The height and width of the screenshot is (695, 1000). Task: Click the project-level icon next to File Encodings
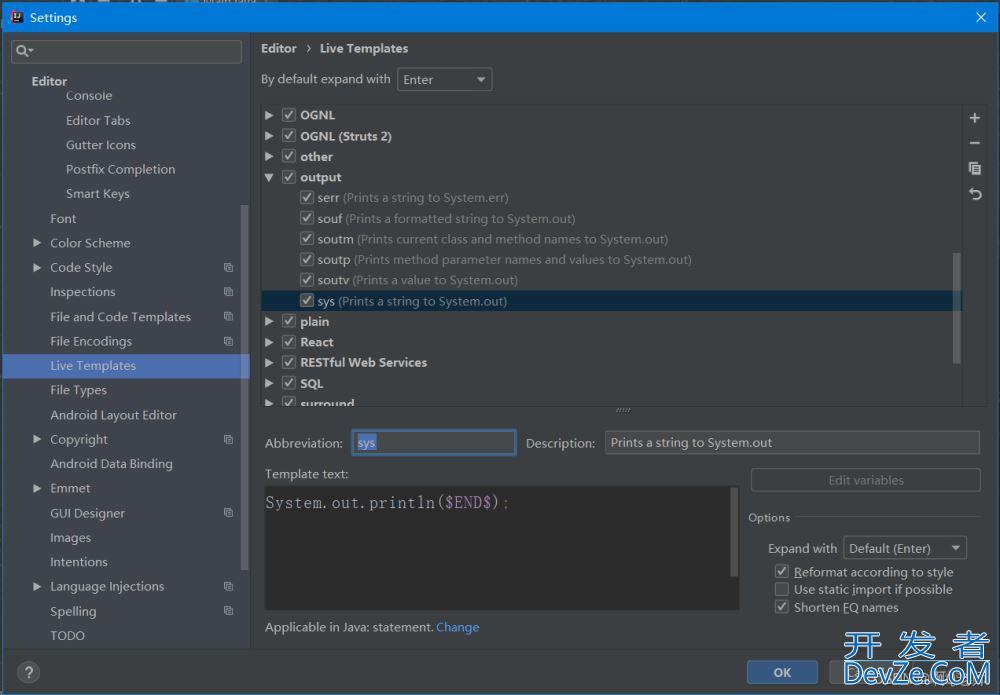228,341
